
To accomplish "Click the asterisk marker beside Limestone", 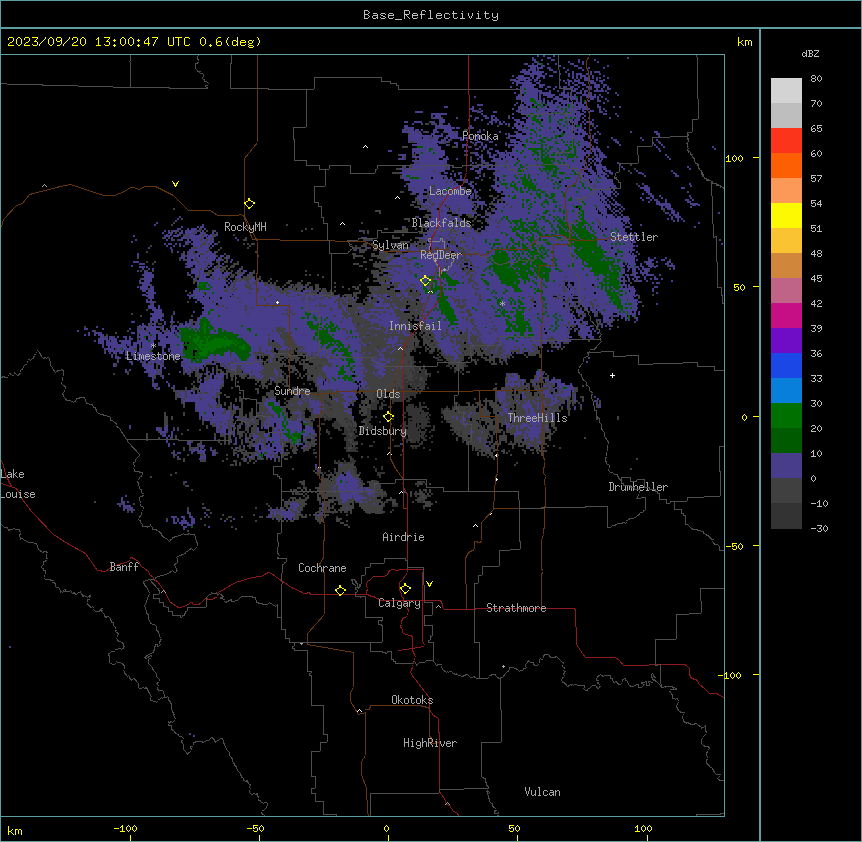I will 153,346.
